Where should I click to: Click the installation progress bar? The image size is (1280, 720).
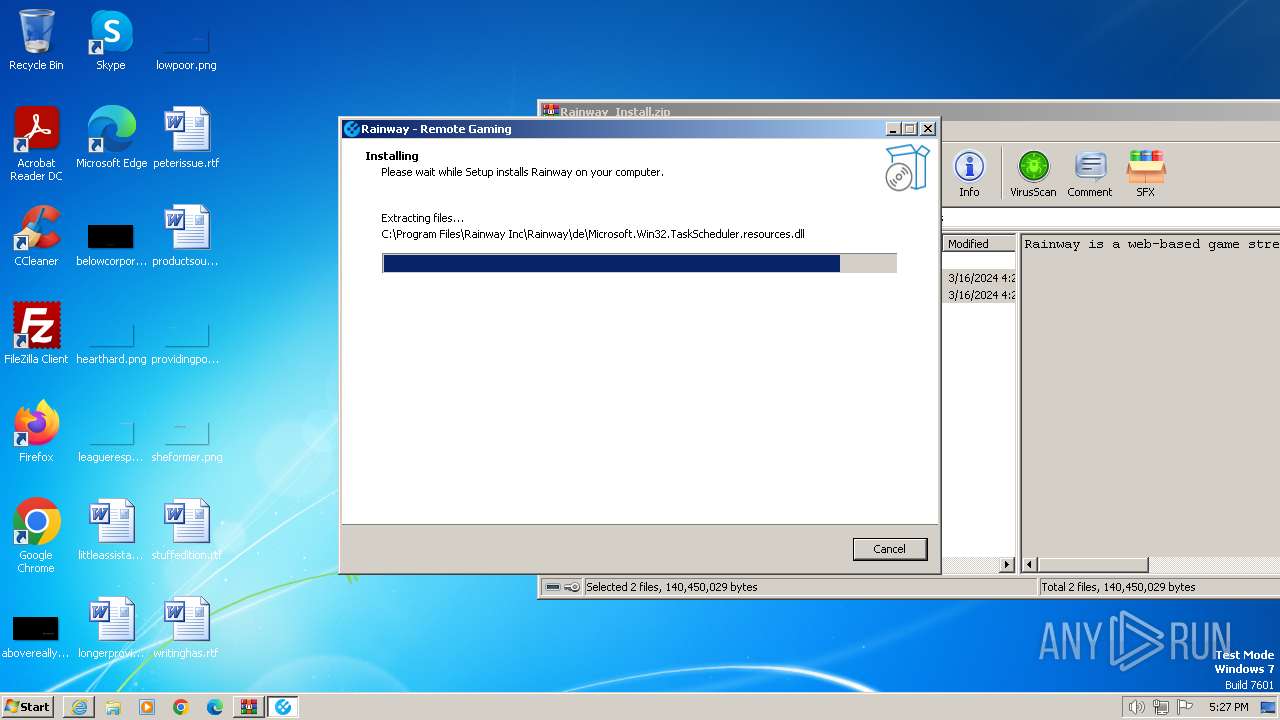(x=639, y=263)
